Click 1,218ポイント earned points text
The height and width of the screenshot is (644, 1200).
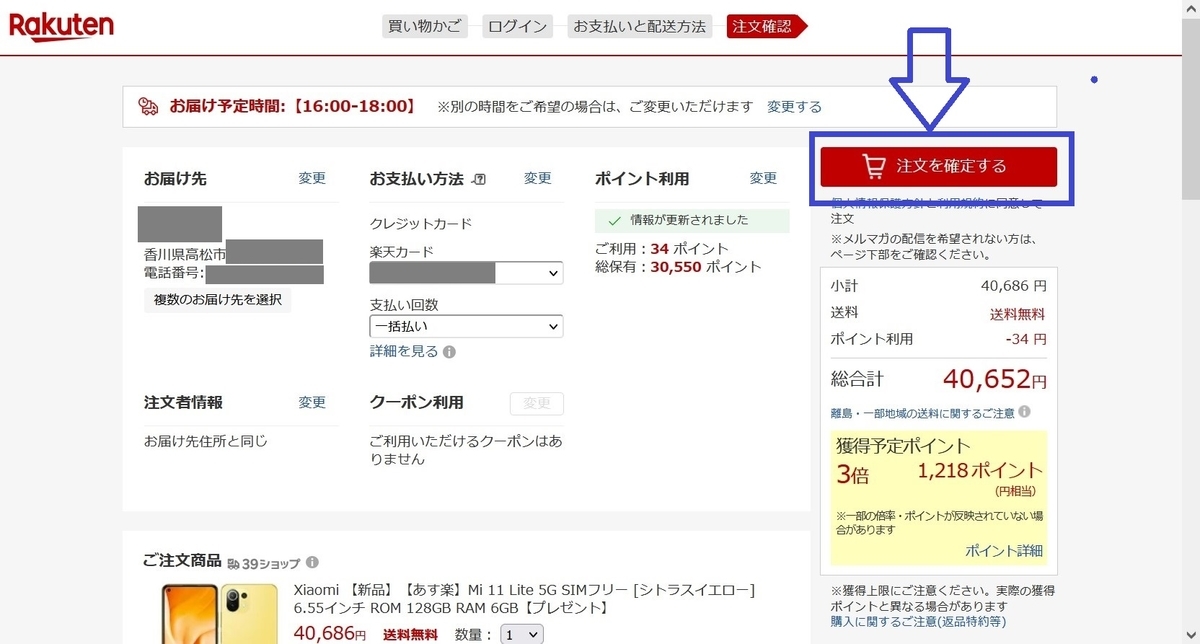point(980,470)
